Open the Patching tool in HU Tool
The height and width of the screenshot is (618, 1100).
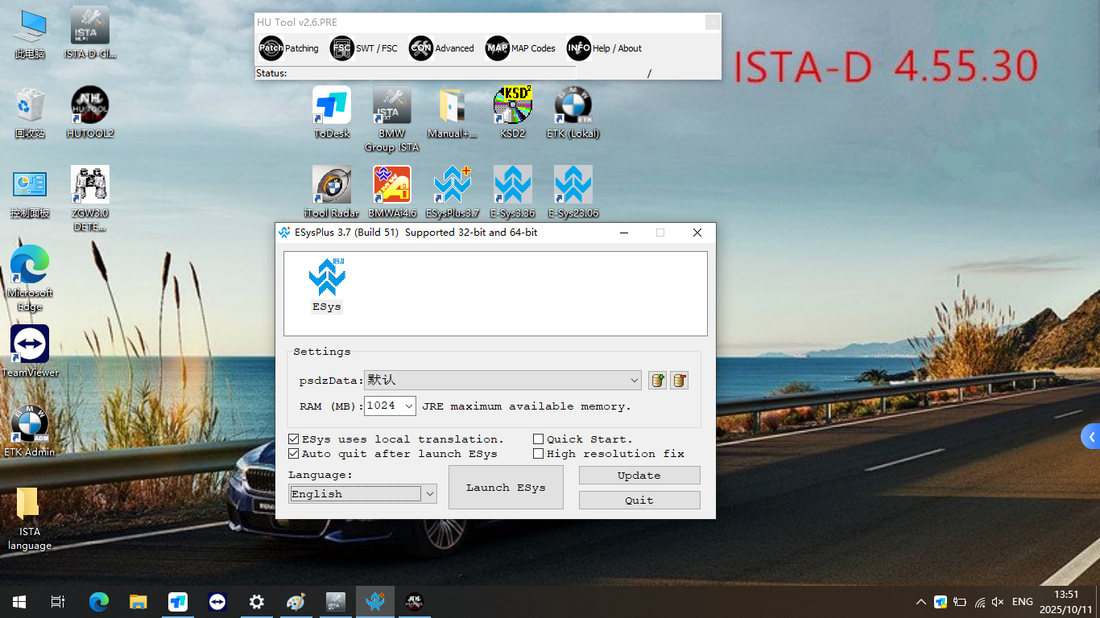pyautogui.click(x=289, y=47)
